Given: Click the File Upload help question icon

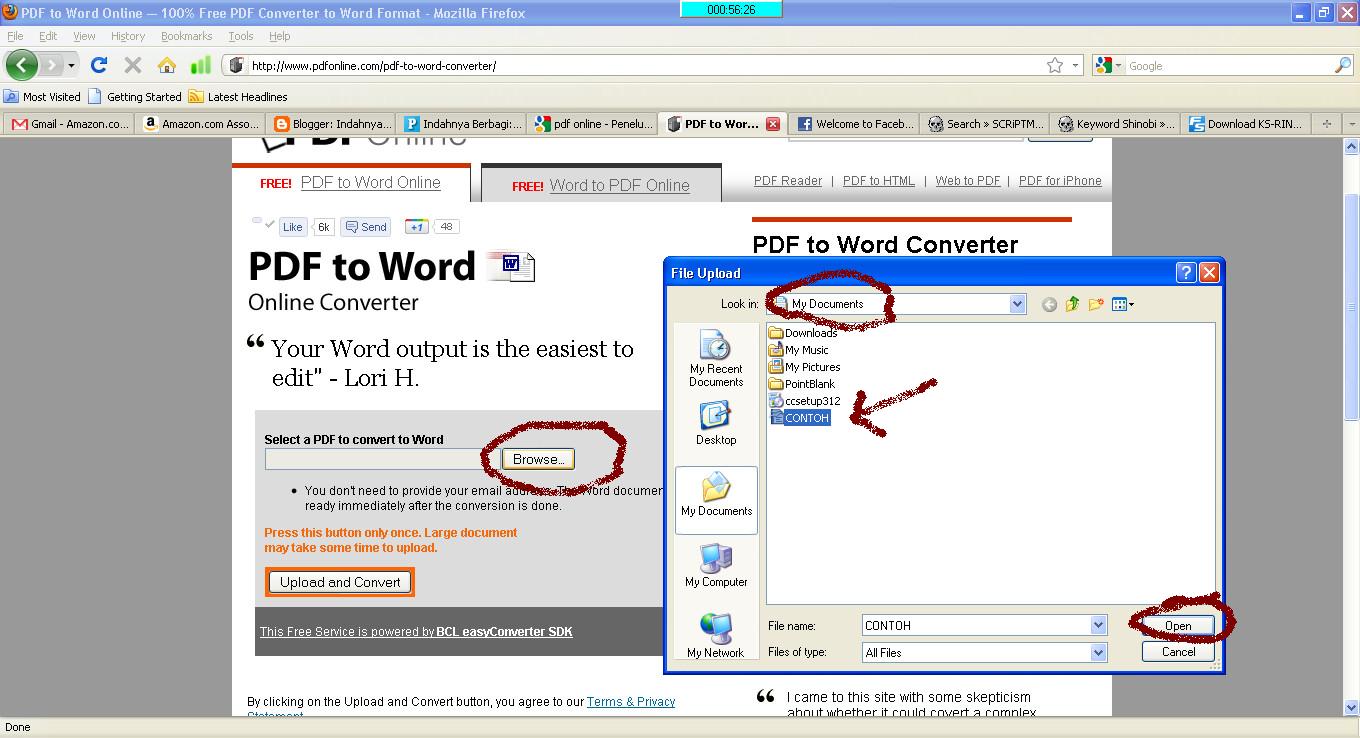Looking at the screenshot, I should tap(1185, 272).
